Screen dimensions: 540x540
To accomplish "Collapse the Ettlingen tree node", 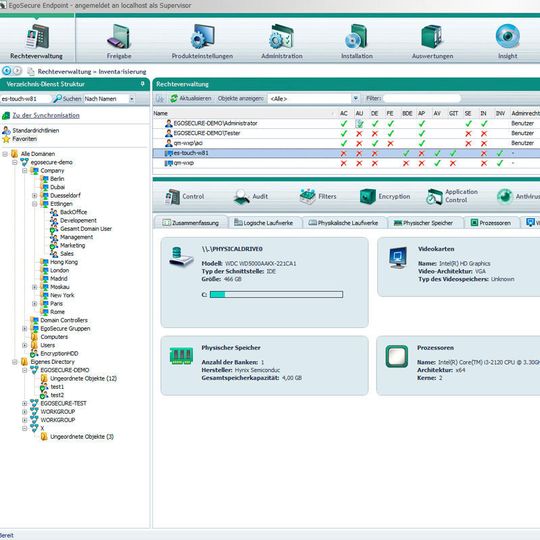I will 34,204.
